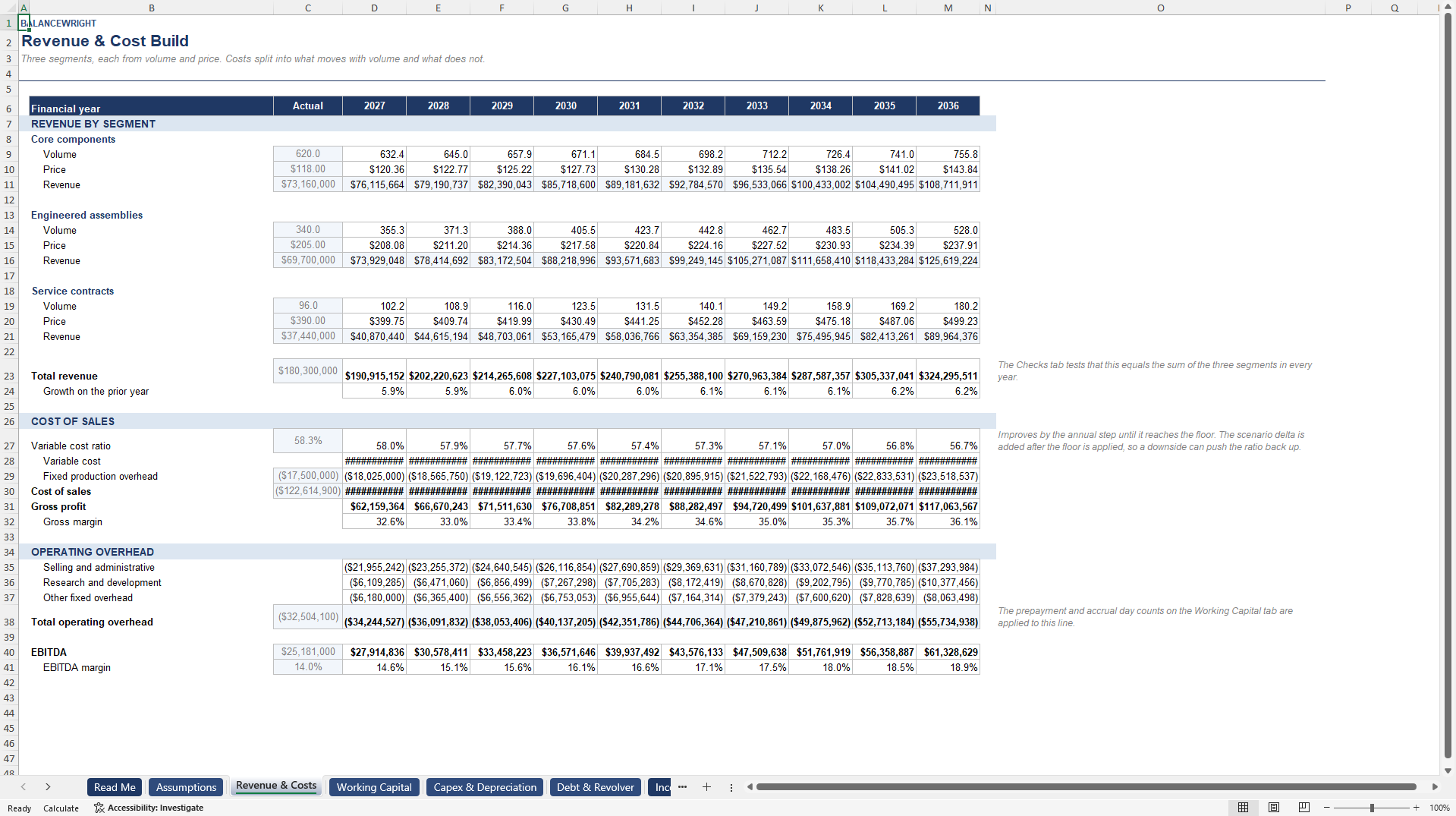1456x816 pixels.
Task: Select the 'Financial year' header cell
Action: 151,106
